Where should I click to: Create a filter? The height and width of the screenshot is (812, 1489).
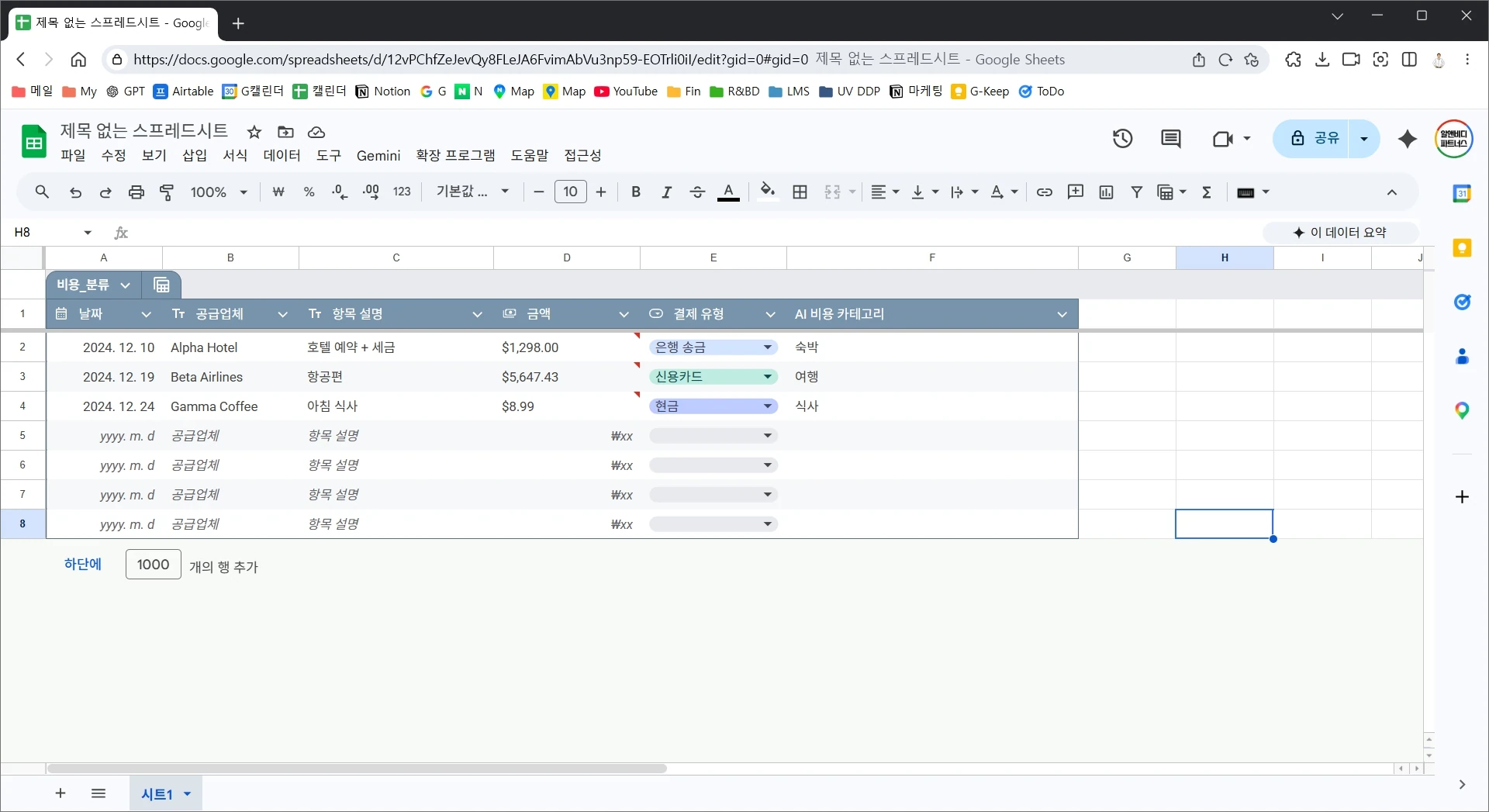(x=1136, y=192)
